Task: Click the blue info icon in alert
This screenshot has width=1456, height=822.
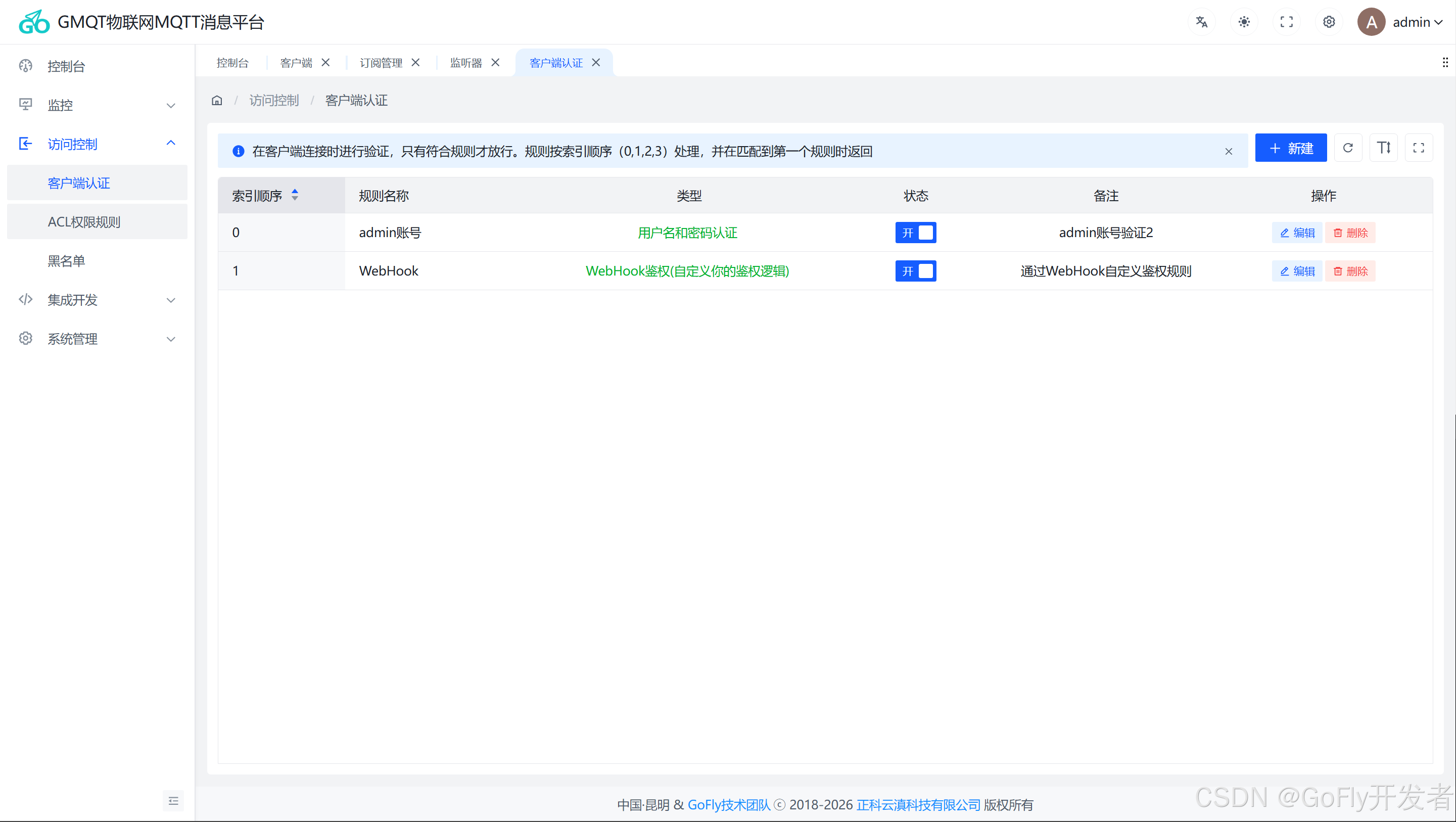Action: (x=239, y=152)
